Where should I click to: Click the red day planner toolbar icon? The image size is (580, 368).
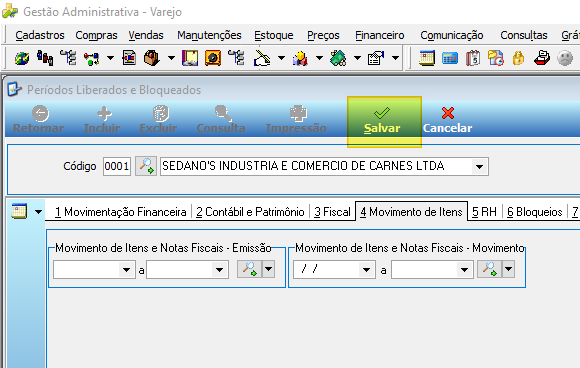pos(473,58)
